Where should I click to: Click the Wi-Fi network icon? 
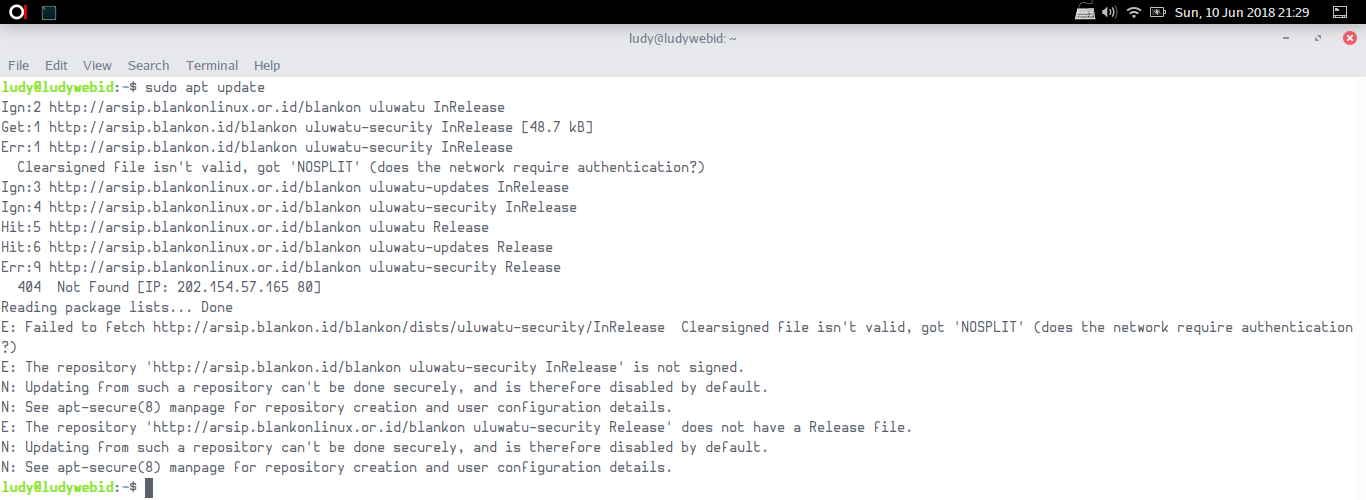(1134, 12)
